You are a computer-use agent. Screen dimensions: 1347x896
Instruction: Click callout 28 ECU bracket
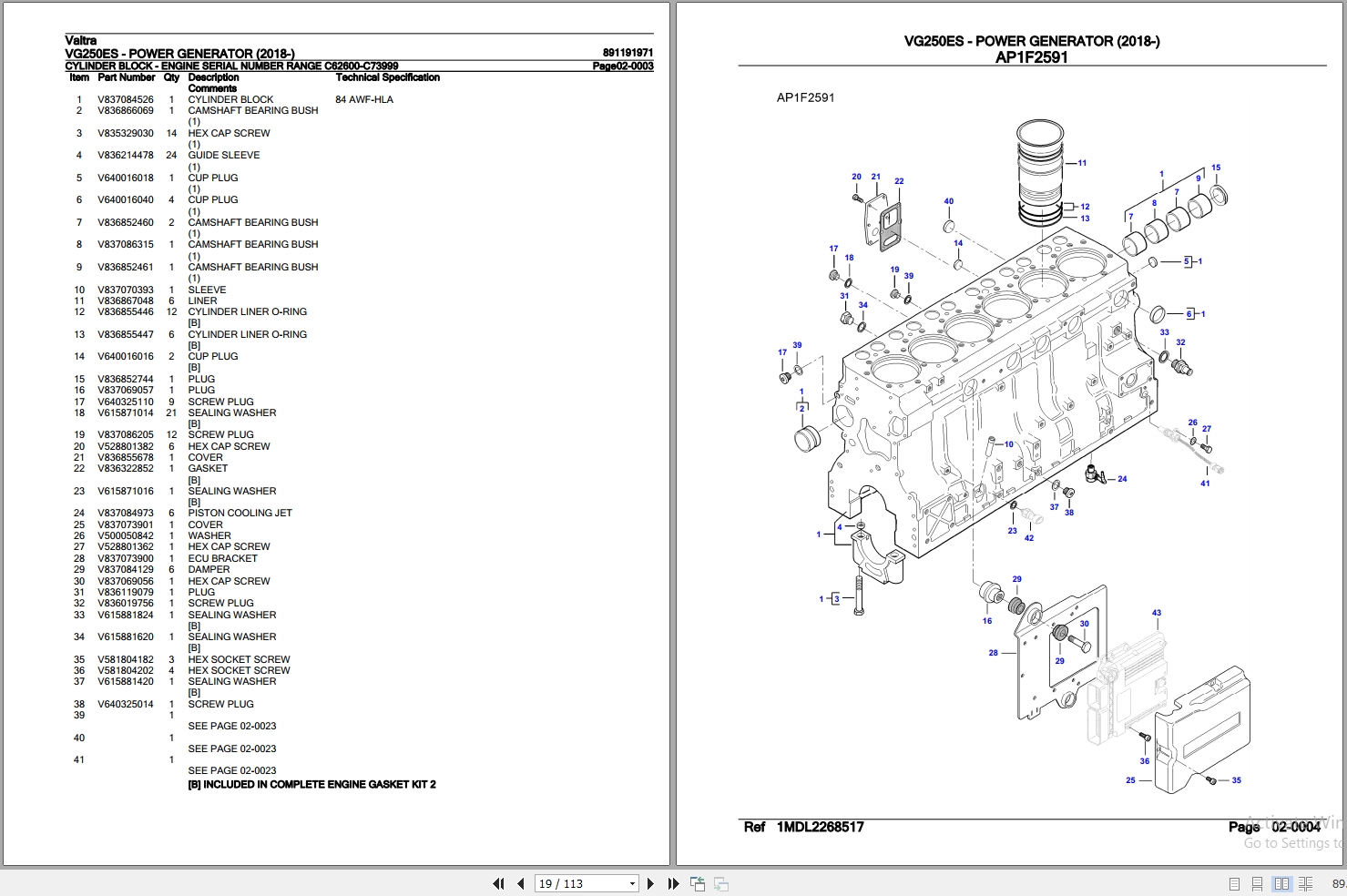tap(994, 652)
